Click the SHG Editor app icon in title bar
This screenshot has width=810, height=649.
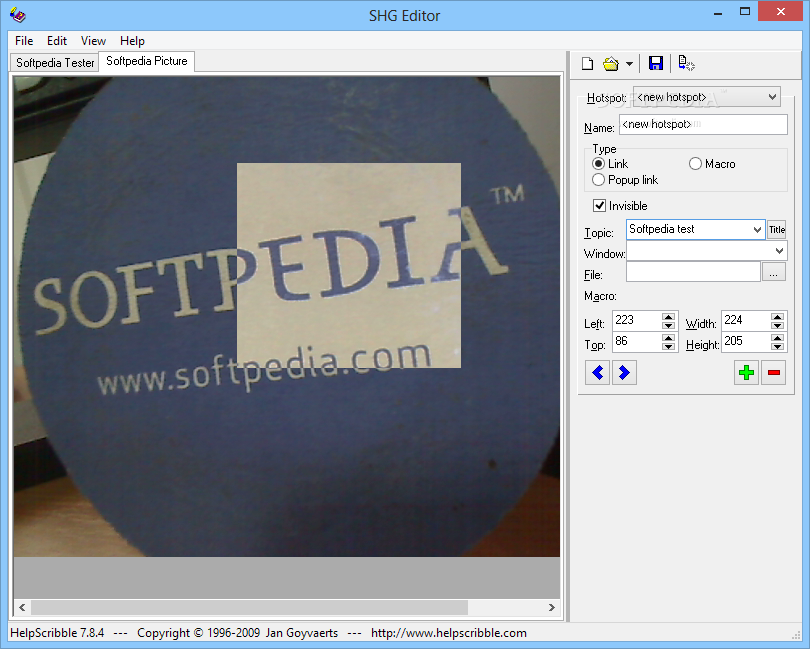point(18,15)
